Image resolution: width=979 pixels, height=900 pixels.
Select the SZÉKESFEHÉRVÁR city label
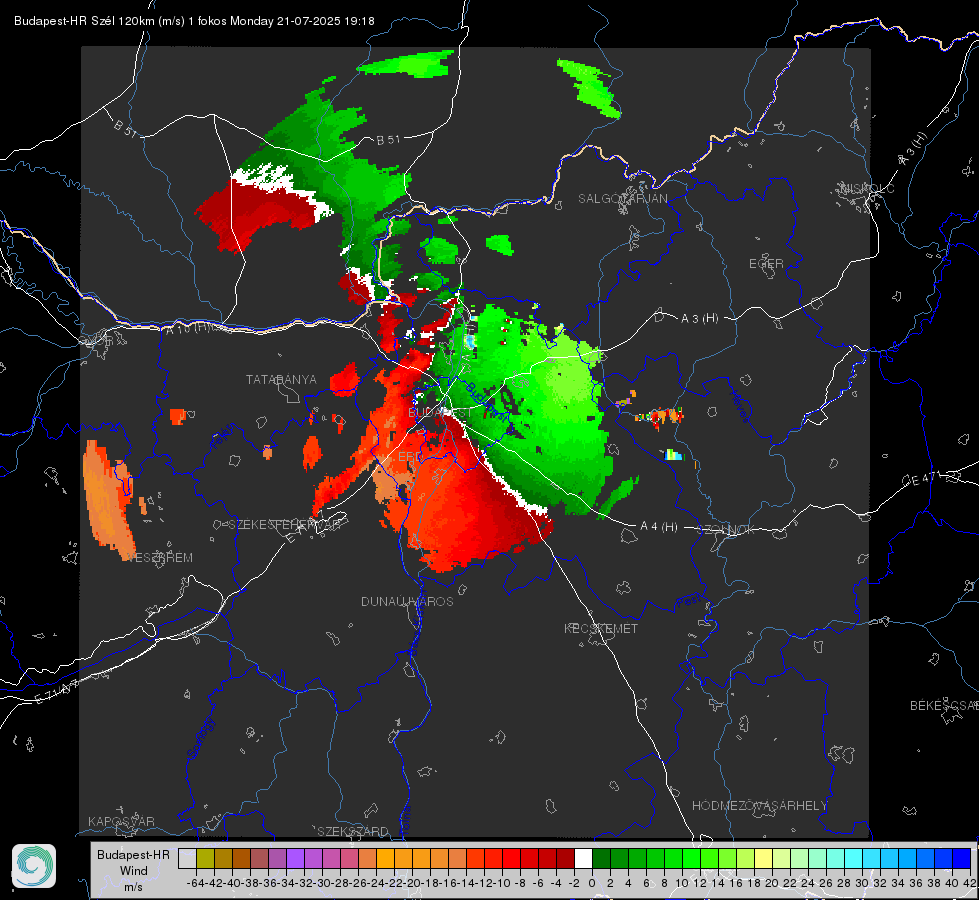[287, 525]
